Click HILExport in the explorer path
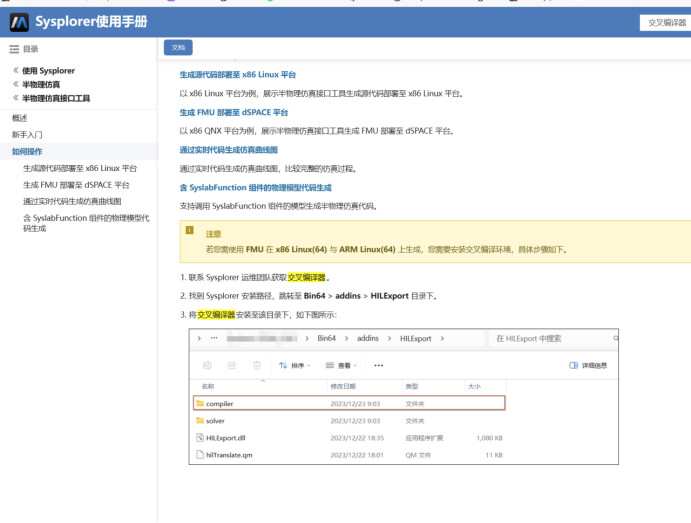Screen dimensions: 691x523 click(416, 338)
